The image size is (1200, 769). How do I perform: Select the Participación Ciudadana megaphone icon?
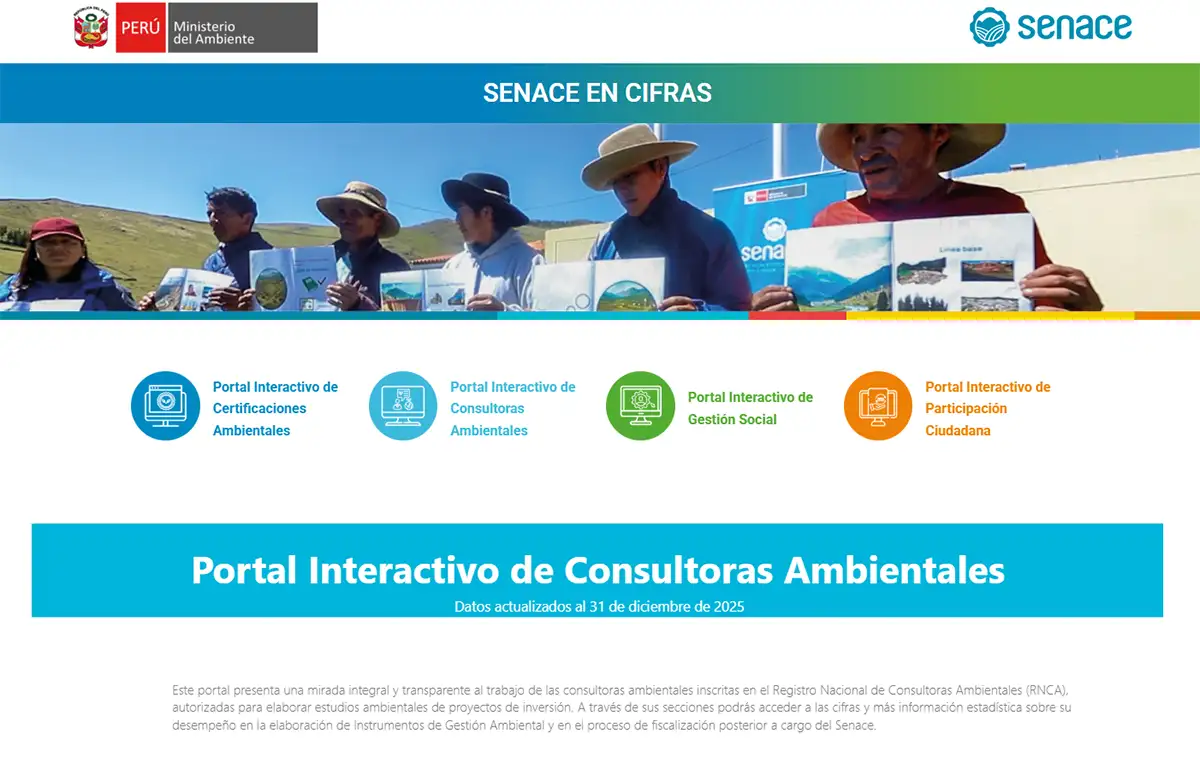[877, 405]
